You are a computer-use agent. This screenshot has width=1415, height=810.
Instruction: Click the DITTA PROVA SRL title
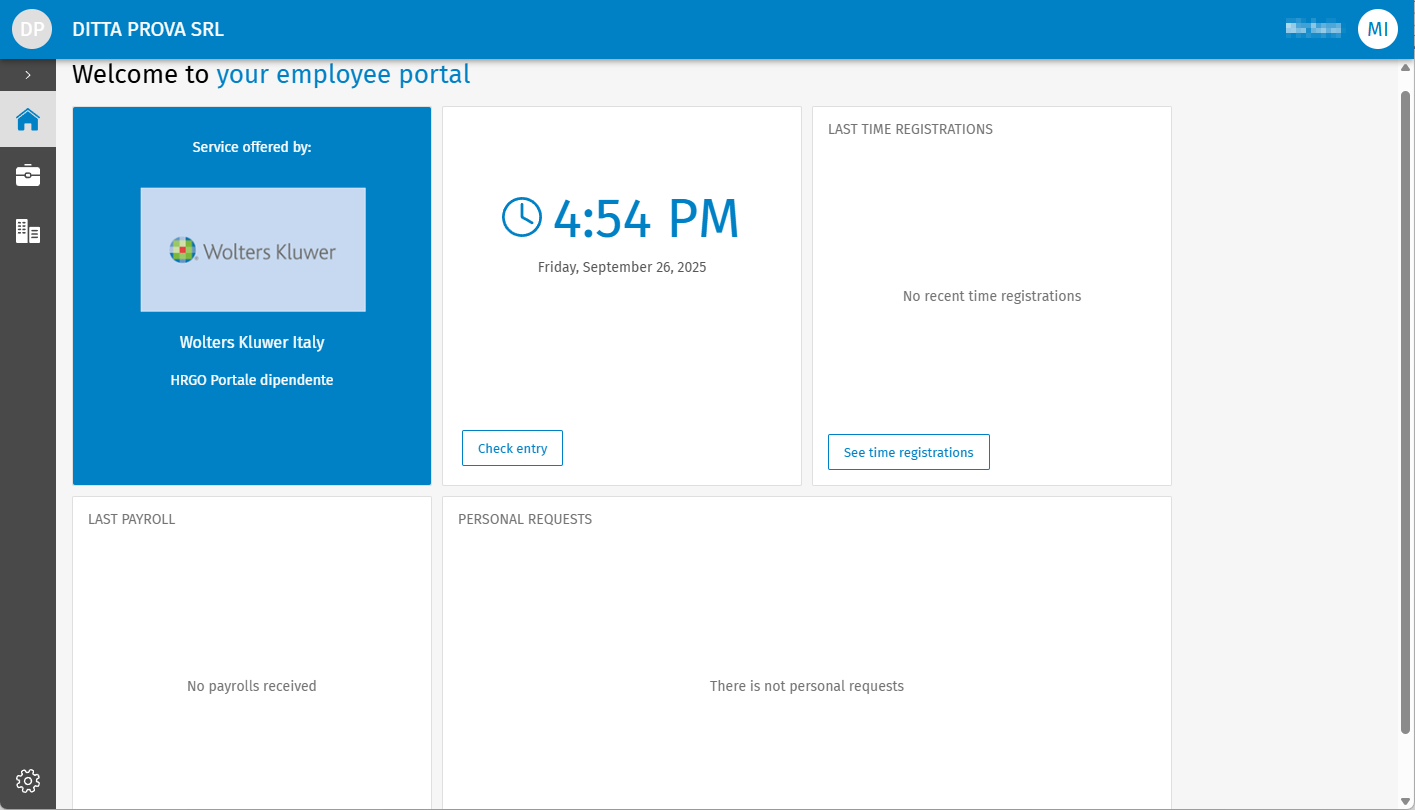(148, 29)
